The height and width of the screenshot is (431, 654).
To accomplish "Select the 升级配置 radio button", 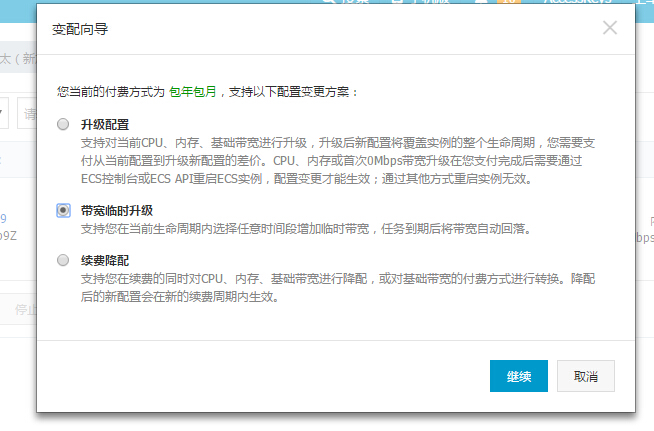I will pyautogui.click(x=64, y=124).
